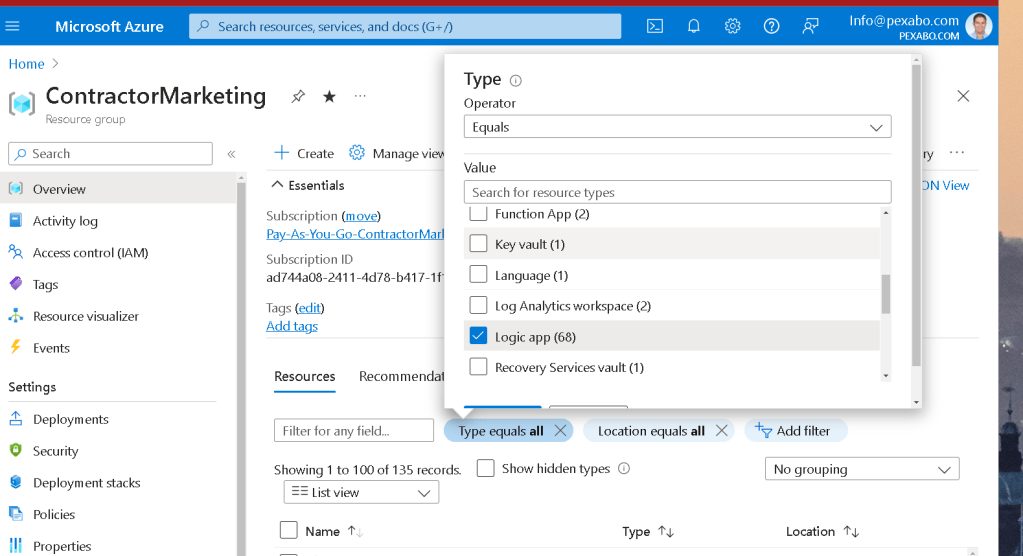Open the List view dropdown
Screen dimensions: 1023x556
tap(361, 492)
